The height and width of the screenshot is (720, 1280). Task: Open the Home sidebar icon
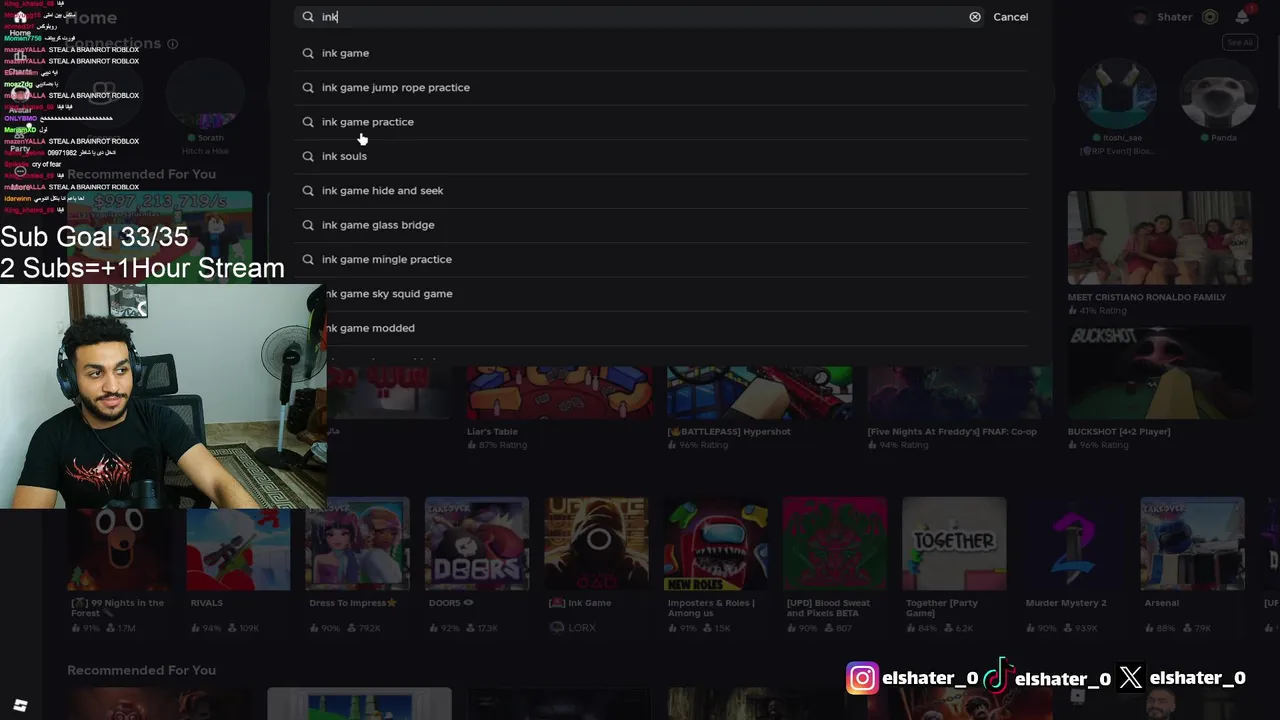[x=20, y=17]
